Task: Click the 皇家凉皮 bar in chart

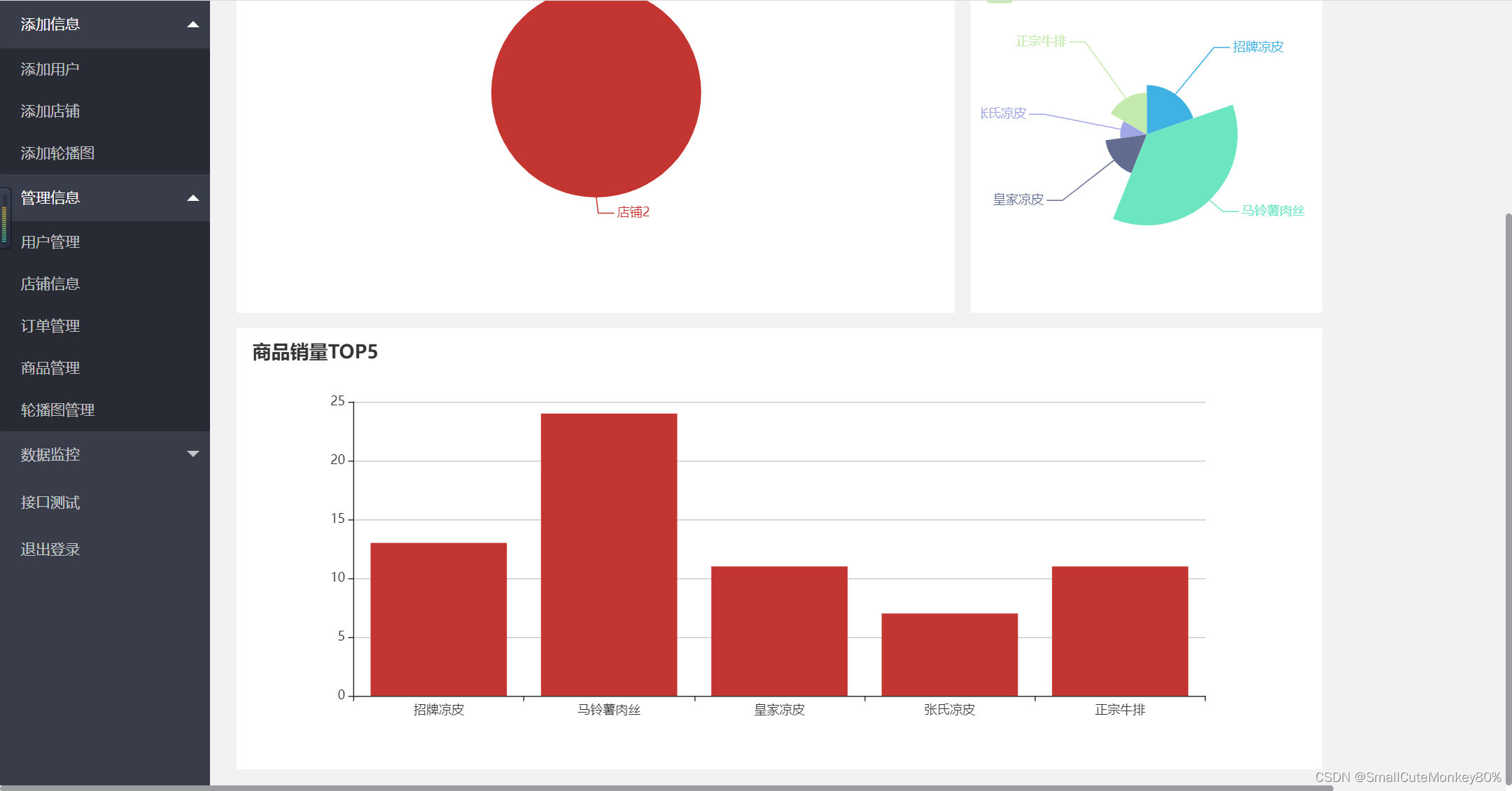Action: coord(779,631)
